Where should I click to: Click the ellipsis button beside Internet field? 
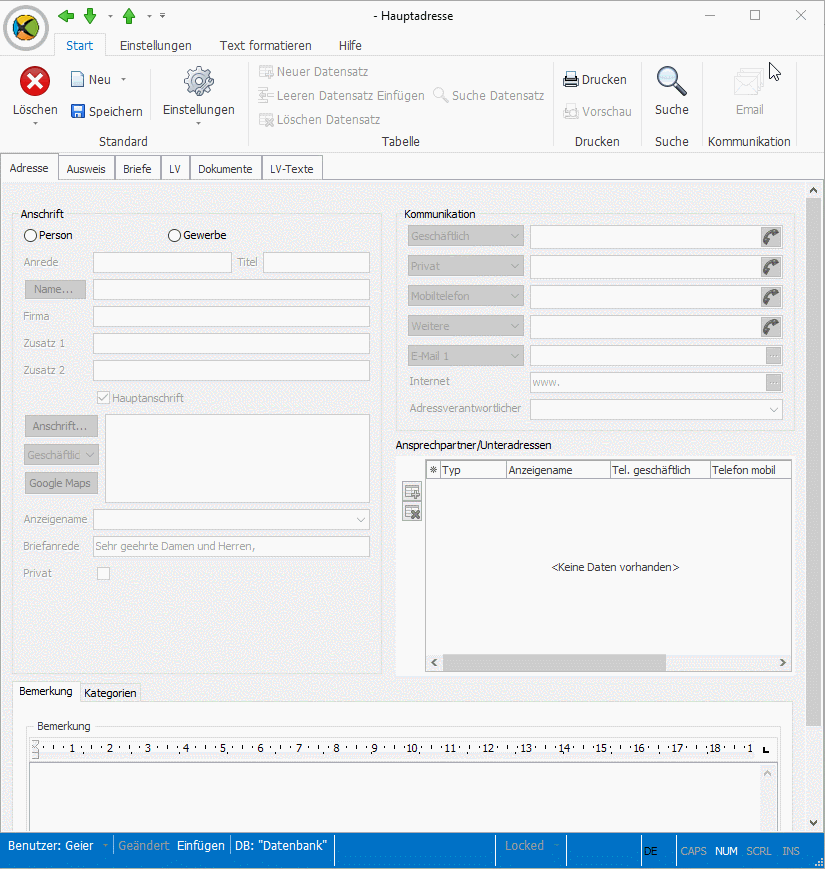click(773, 382)
